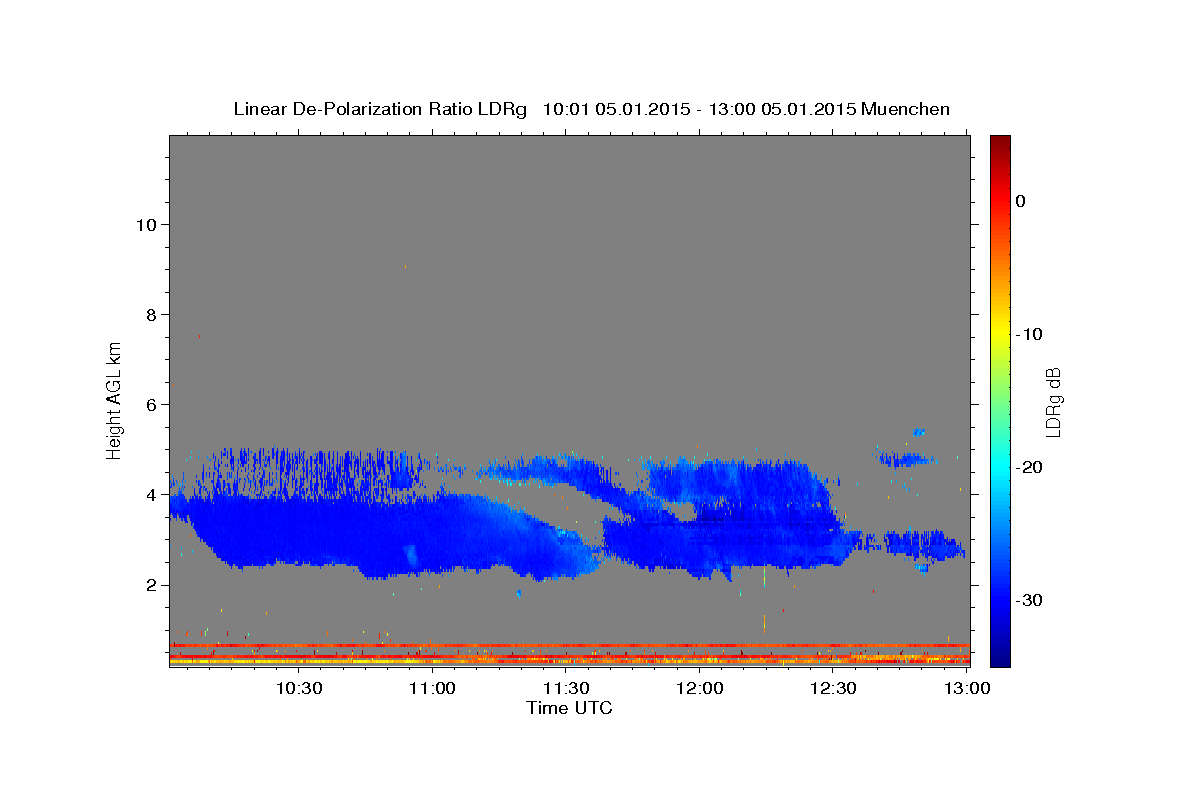This screenshot has width=1200, height=800.
Task: Click the 'LDRg dB' colorbar label
Action: [1053, 401]
